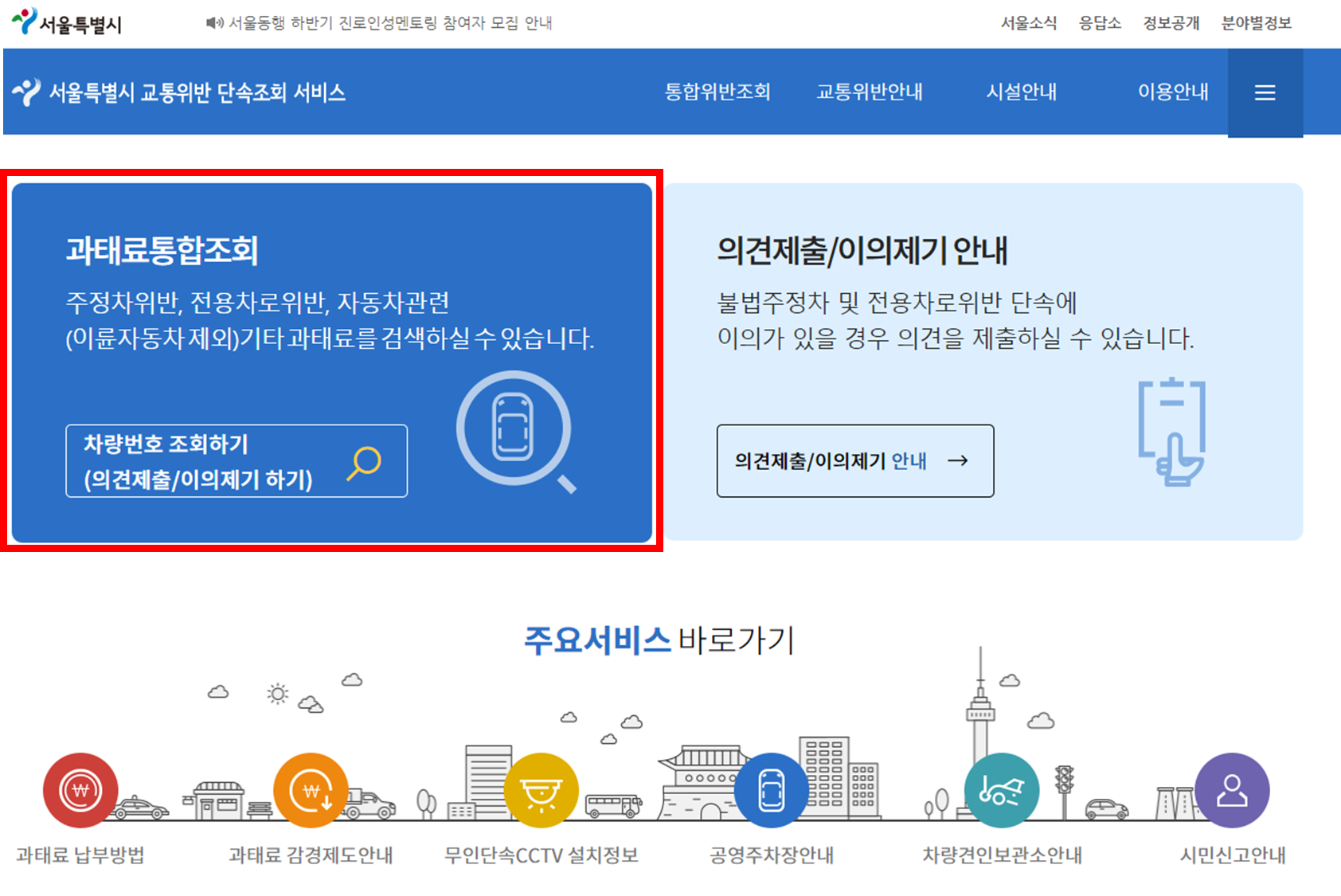1341x896 pixels.
Task: Click the 무인단속CCTV 설치정보 label
Action: pyautogui.click(x=541, y=856)
